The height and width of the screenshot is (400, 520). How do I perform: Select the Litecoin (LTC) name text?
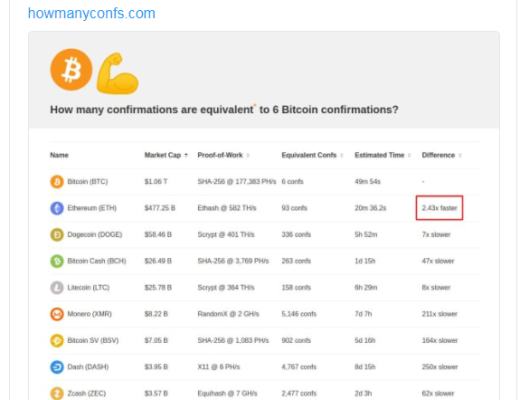tap(88, 287)
